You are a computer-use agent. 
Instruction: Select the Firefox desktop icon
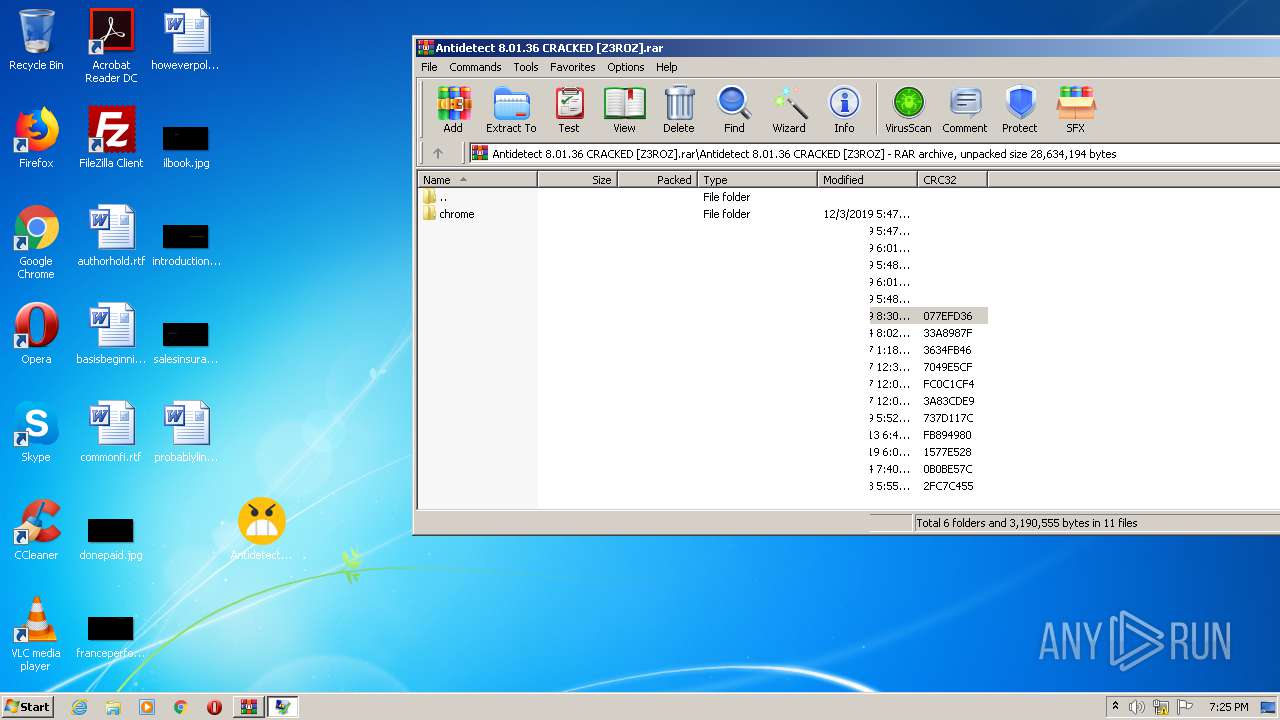click(x=36, y=138)
